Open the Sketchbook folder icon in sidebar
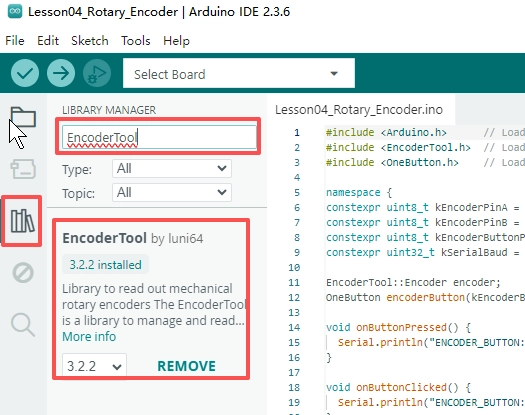Image resolution: width=525 pixels, height=415 pixels. point(23,117)
